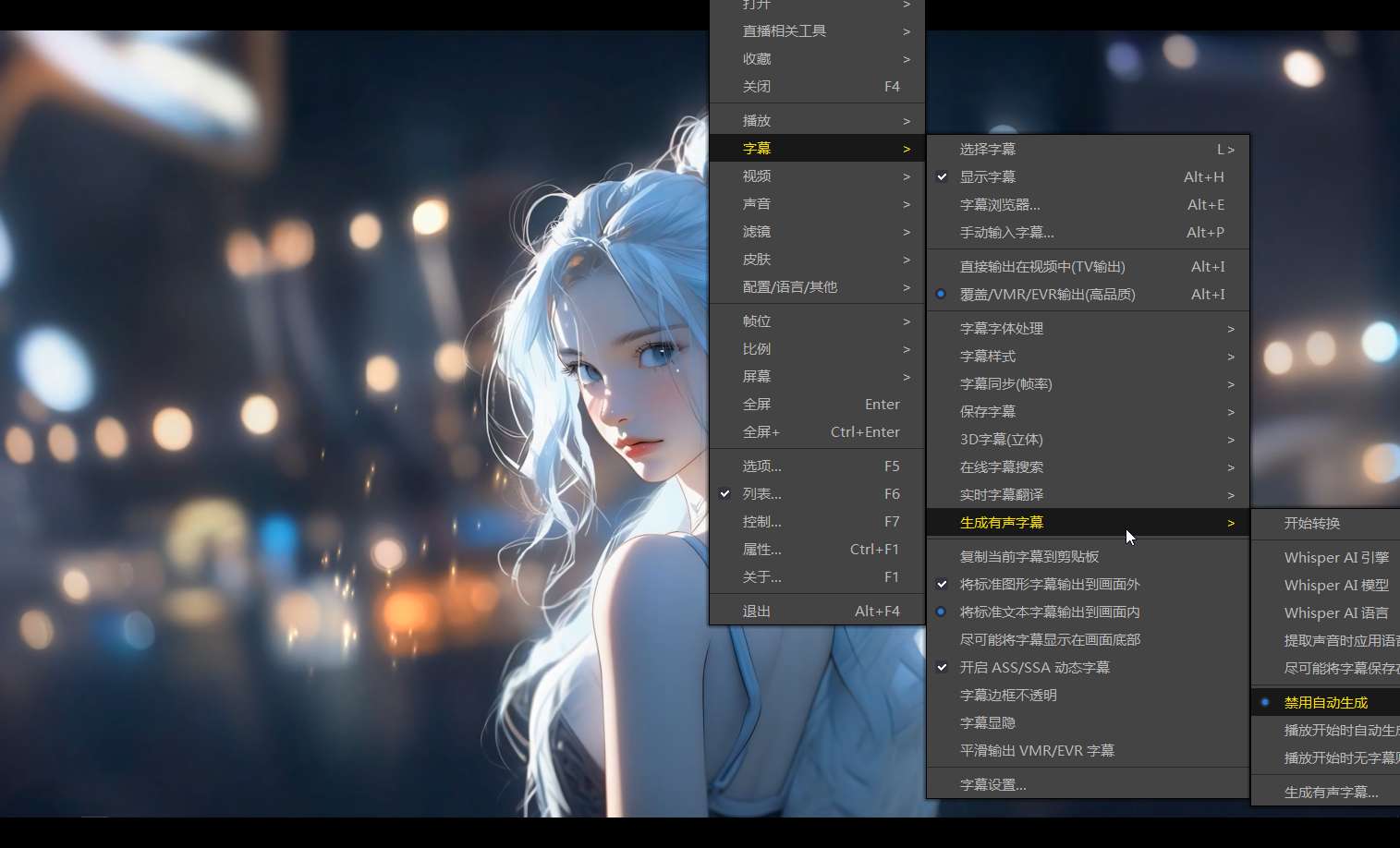This screenshot has height=848, width=1400.
Task: Choose the 禁用自动生成 radio option
Action: pyautogui.click(x=1326, y=702)
